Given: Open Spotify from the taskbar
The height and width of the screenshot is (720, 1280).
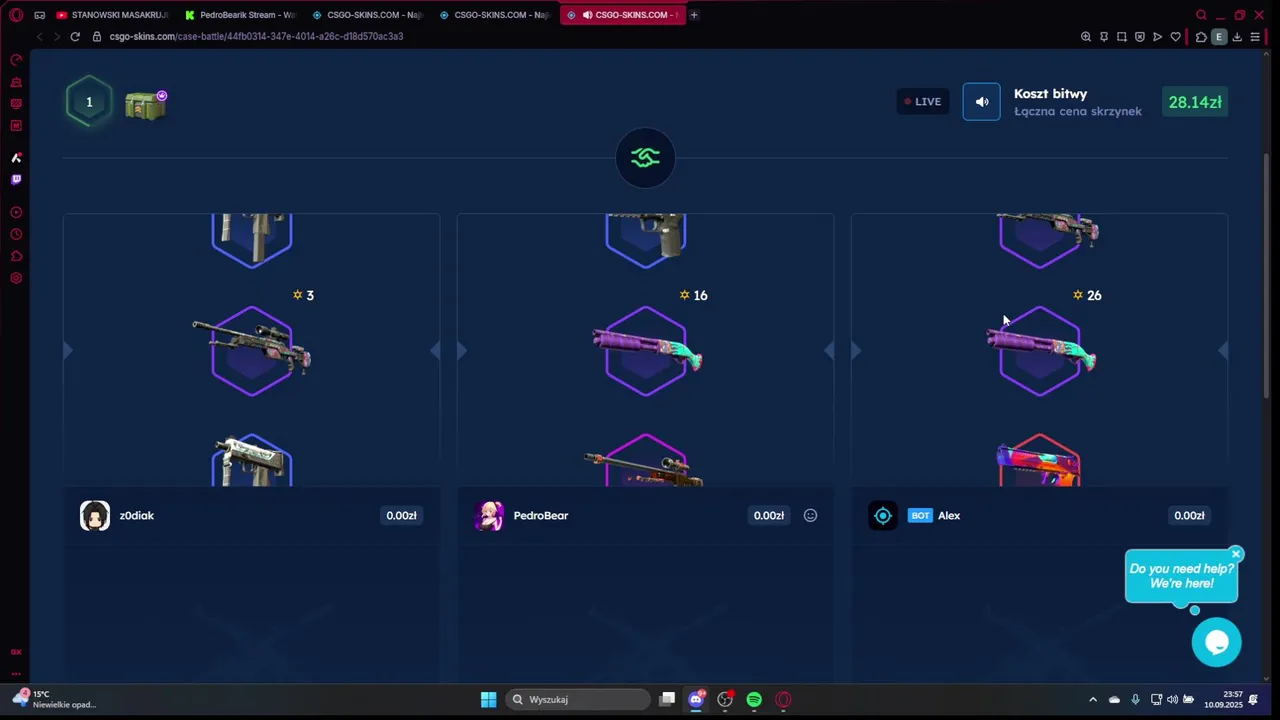Looking at the screenshot, I should [754, 700].
